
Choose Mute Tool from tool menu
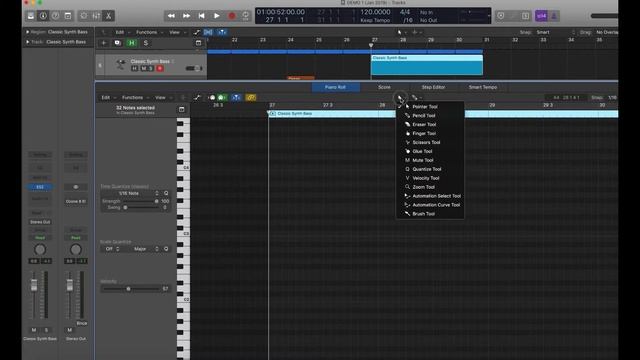tap(430, 160)
